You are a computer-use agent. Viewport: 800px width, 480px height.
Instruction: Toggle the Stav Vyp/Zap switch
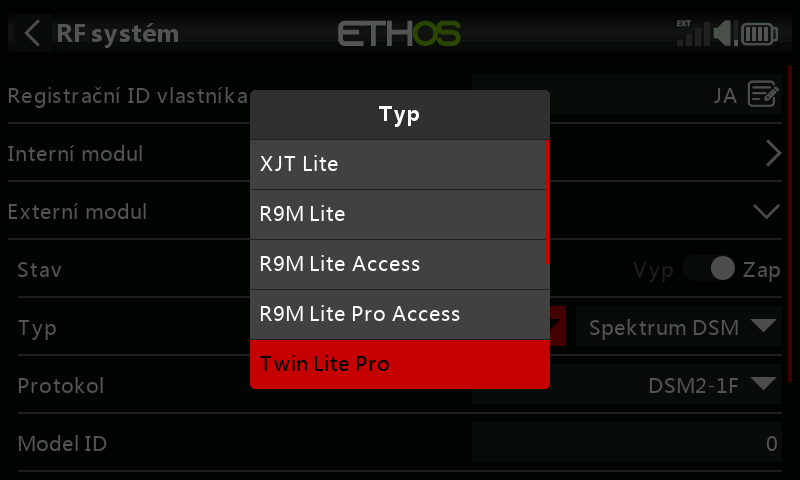(x=708, y=270)
